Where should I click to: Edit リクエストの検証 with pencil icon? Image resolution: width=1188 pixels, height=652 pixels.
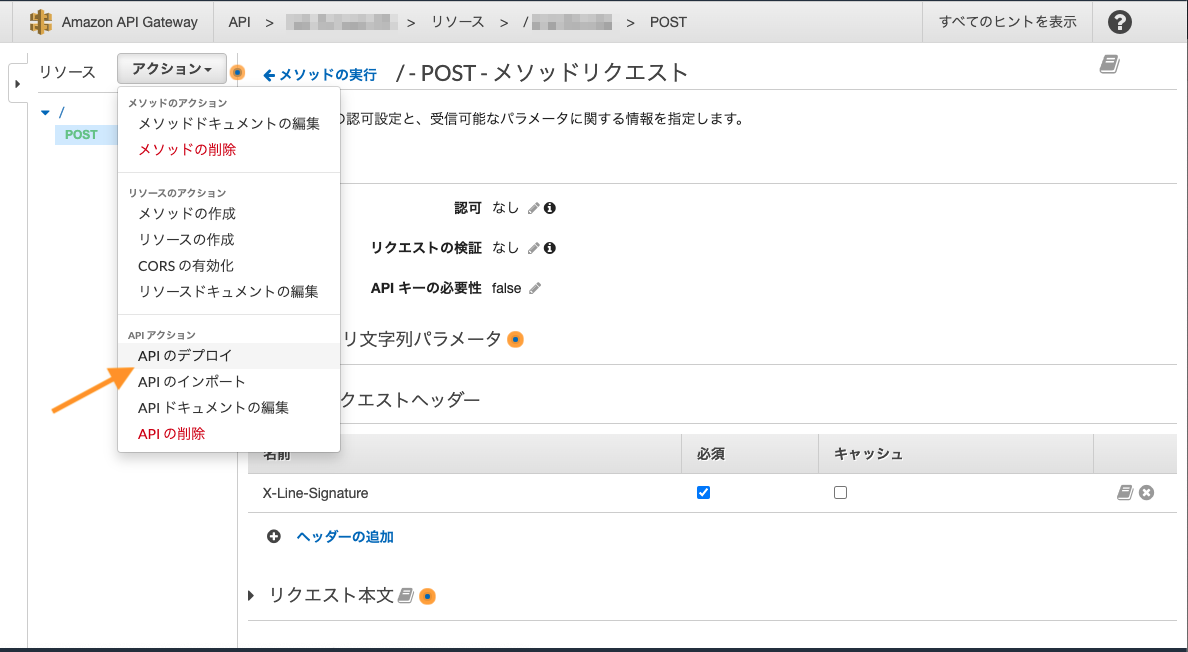click(x=533, y=248)
